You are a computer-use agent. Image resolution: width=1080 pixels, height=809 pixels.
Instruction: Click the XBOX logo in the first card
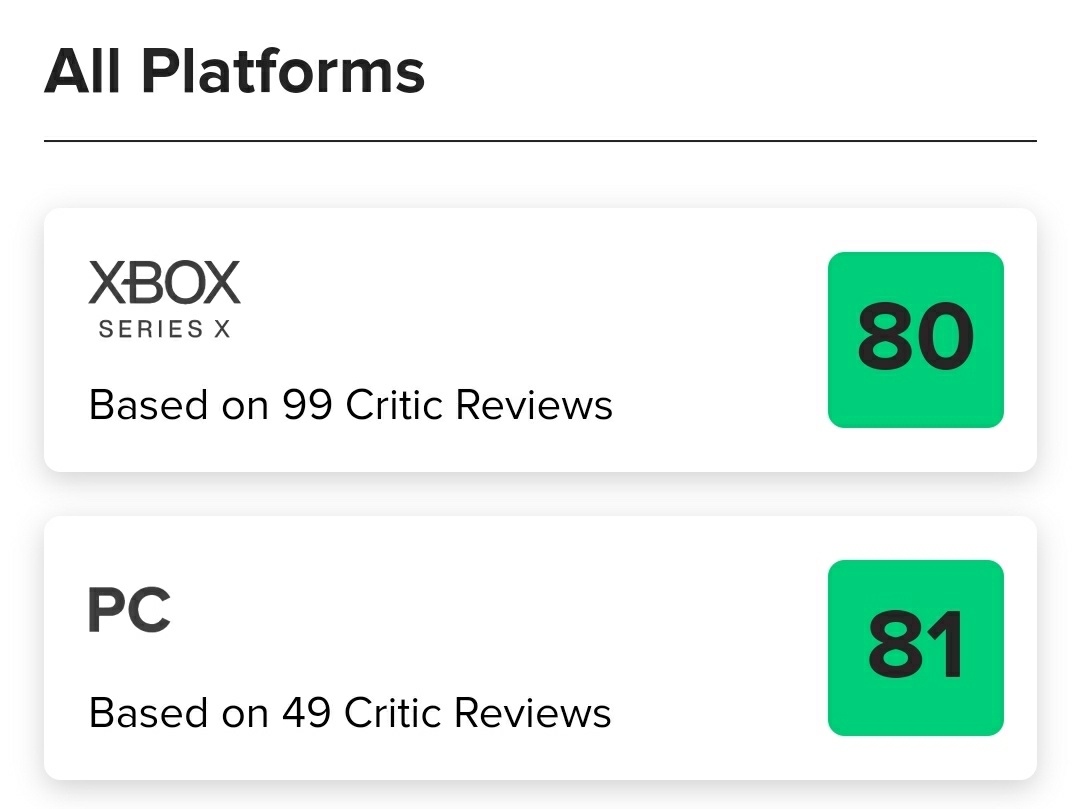[164, 283]
